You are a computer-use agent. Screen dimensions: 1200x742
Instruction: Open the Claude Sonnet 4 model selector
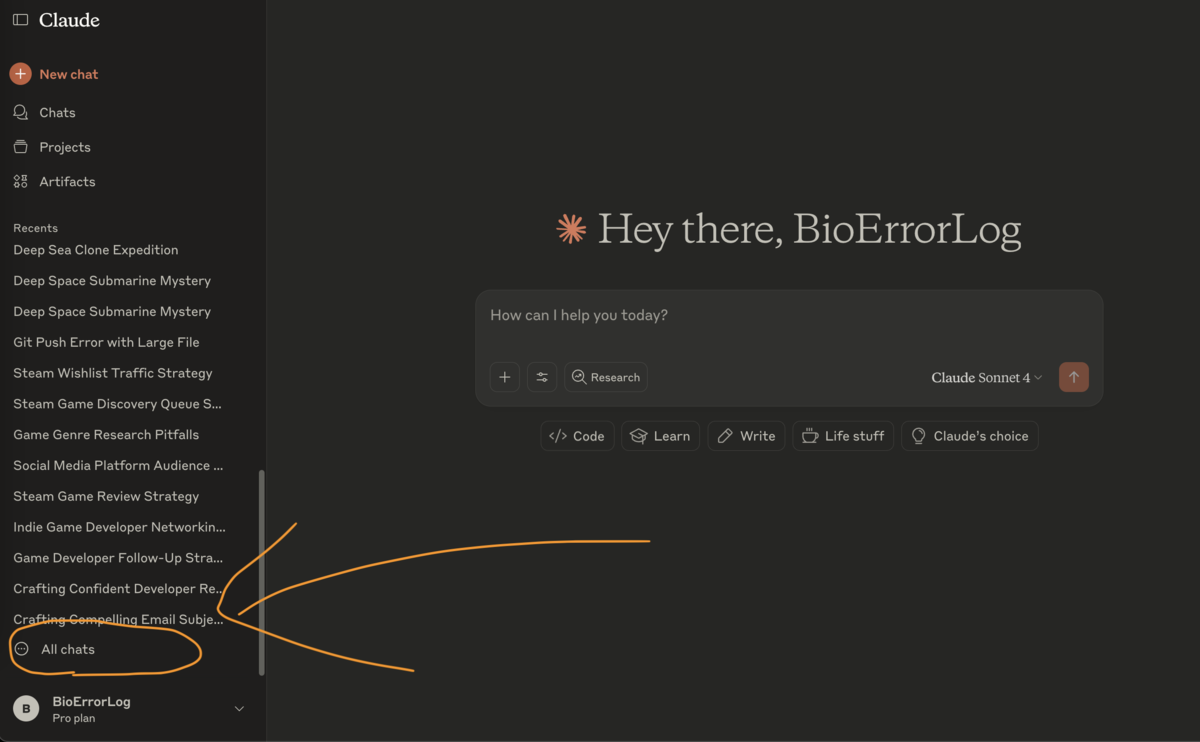click(985, 377)
